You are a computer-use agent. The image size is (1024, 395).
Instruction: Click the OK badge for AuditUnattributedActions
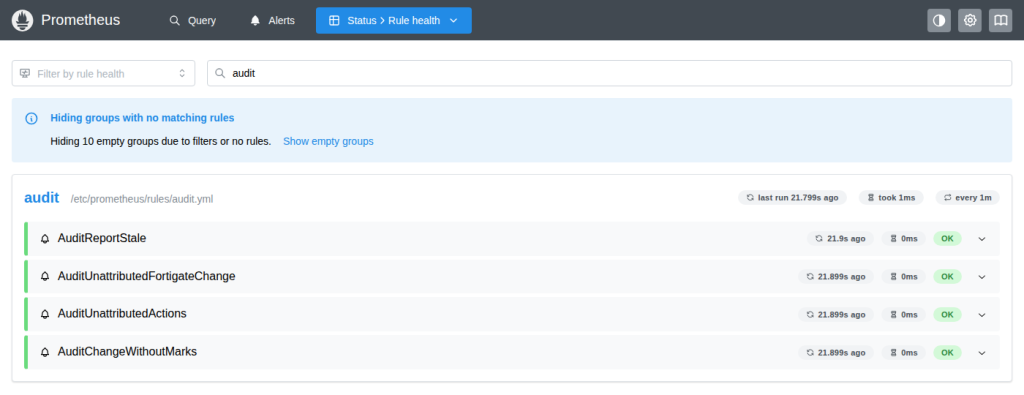[x=947, y=314]
